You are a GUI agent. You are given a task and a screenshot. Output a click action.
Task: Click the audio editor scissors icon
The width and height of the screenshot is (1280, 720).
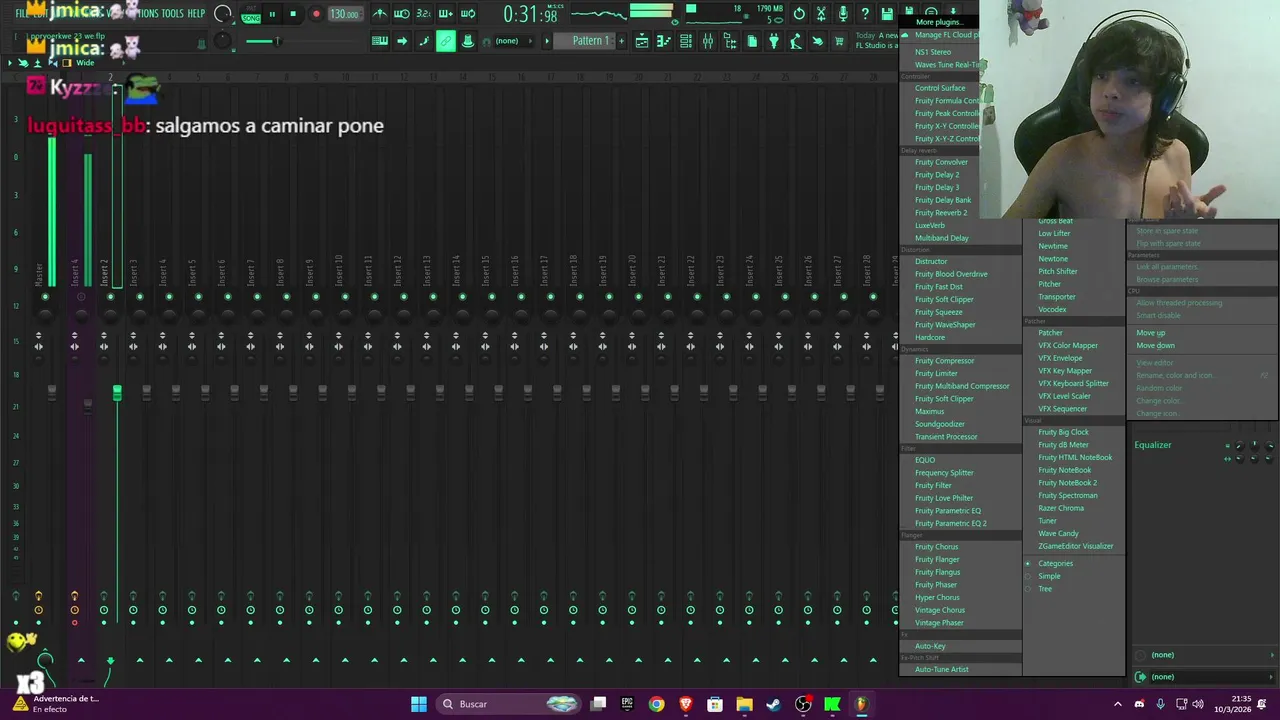tap(821, 14)
